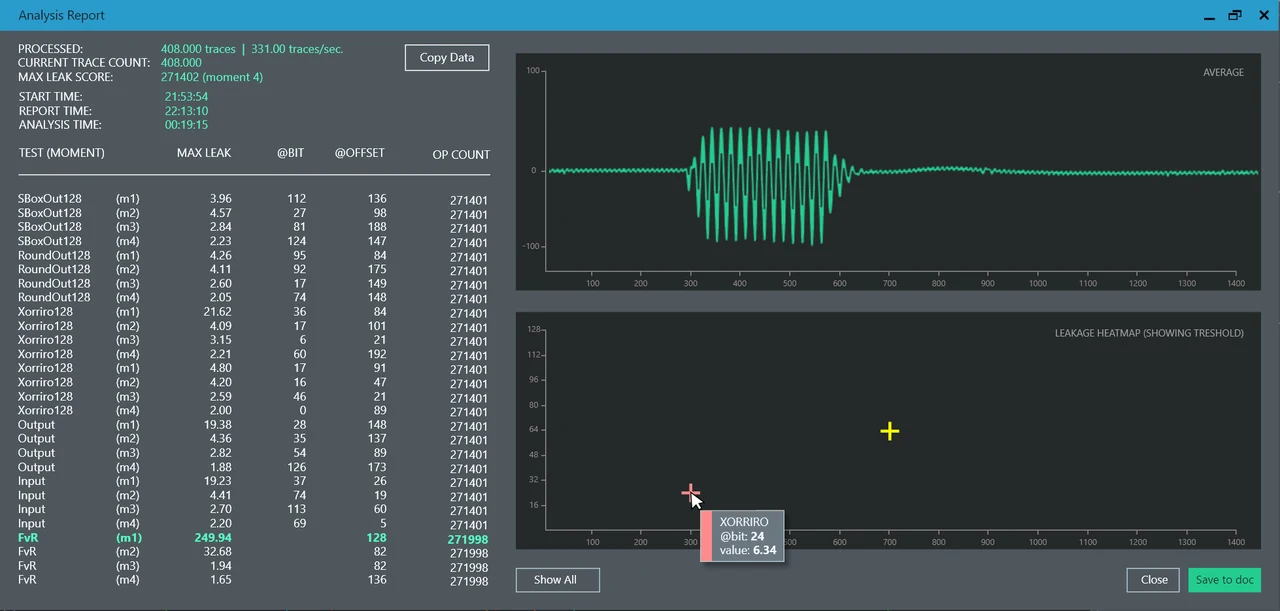Restore down the Analysis Report window
Image resolution: width=1280 pixels, height=611 pixels.
click(1235, 15)
